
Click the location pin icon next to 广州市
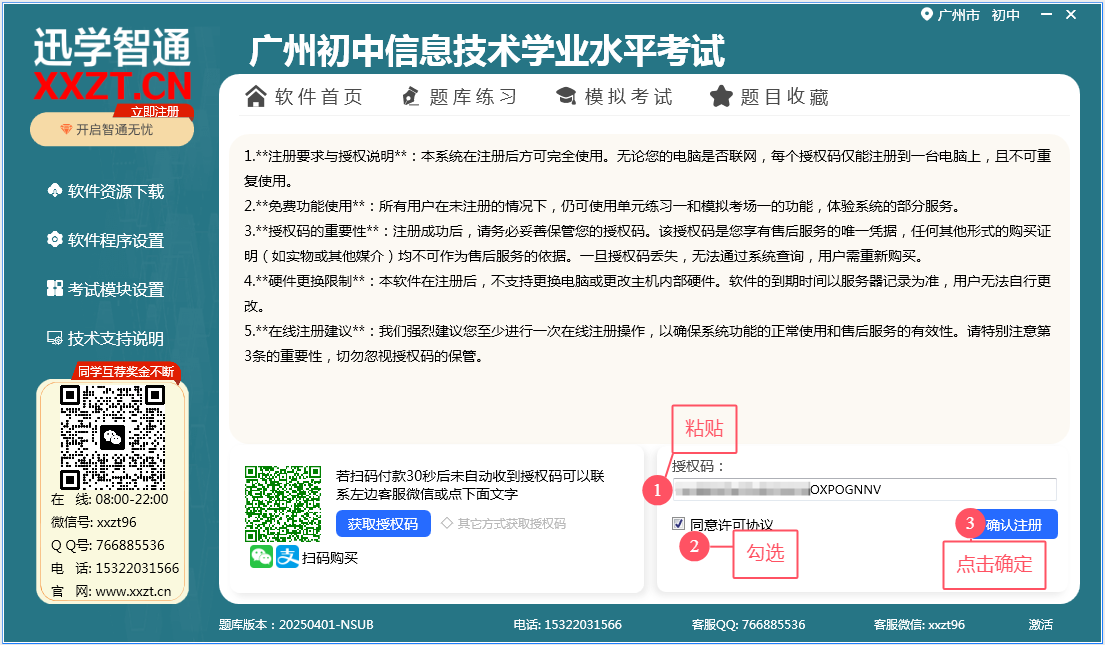tap(927, 15)
